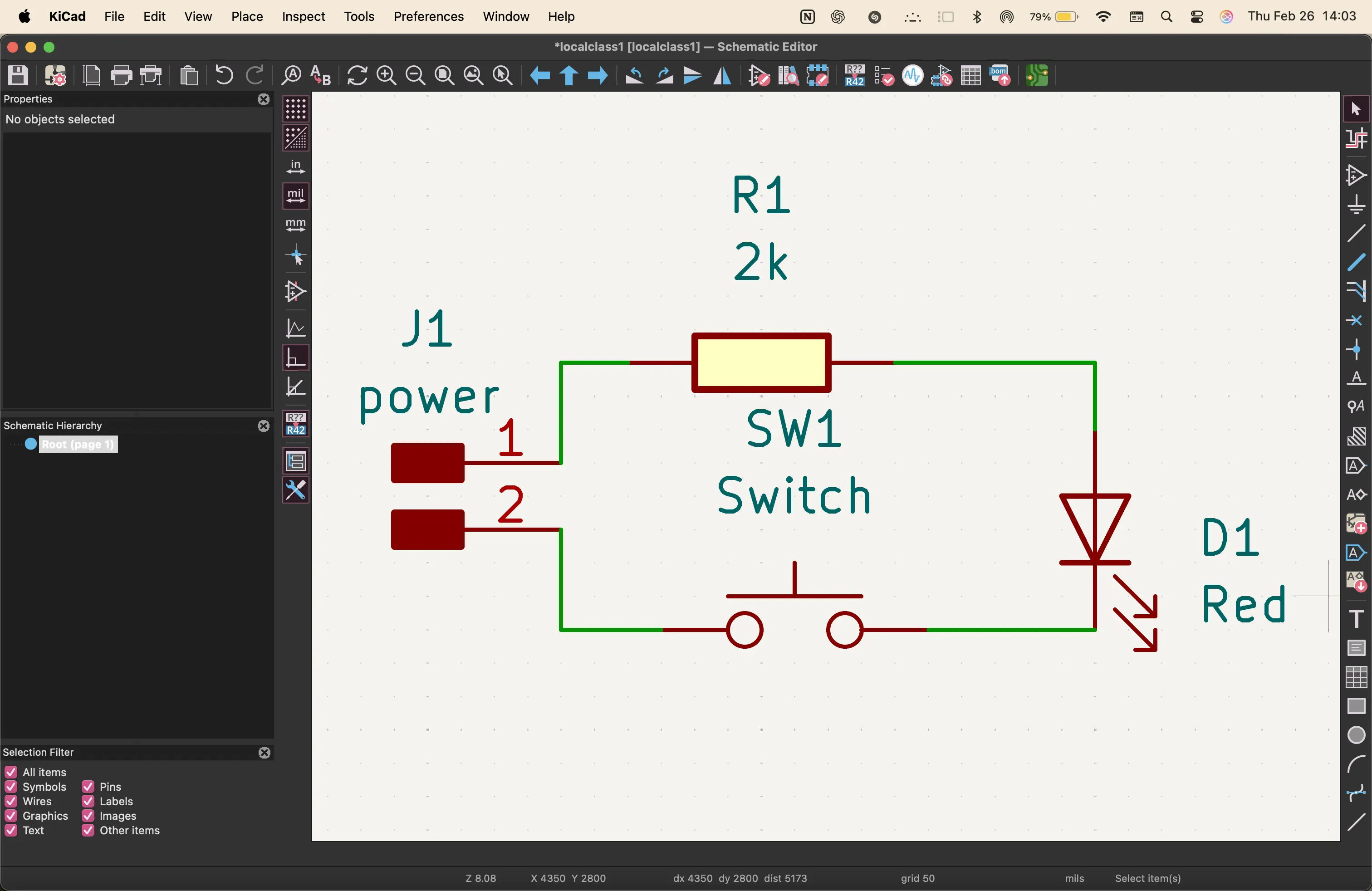This screenshot has height=891, width=1372.
Task: Click the Undo arrow icon
Action: click(224, 75)
